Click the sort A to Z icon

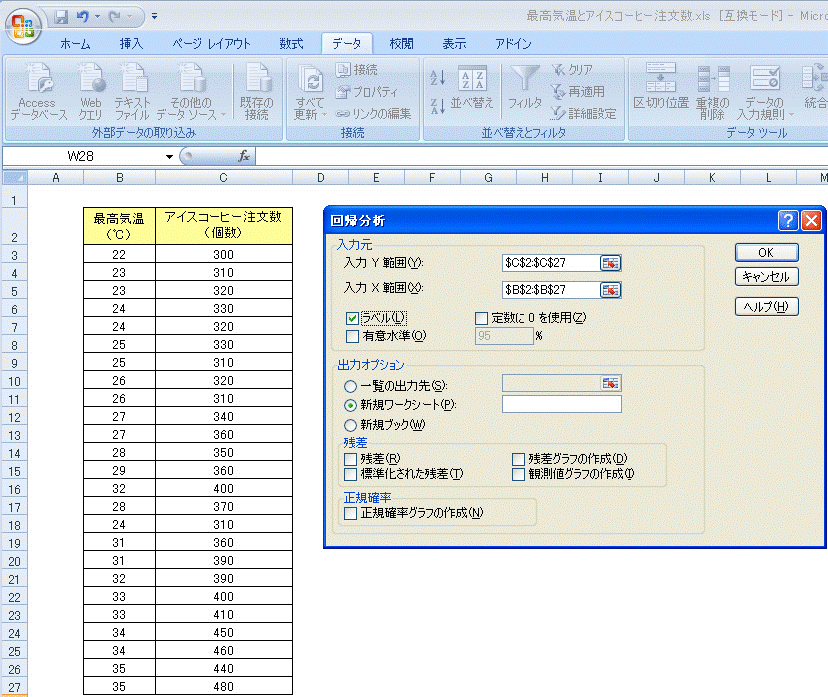pyautogui.click(x=436, y=78)
